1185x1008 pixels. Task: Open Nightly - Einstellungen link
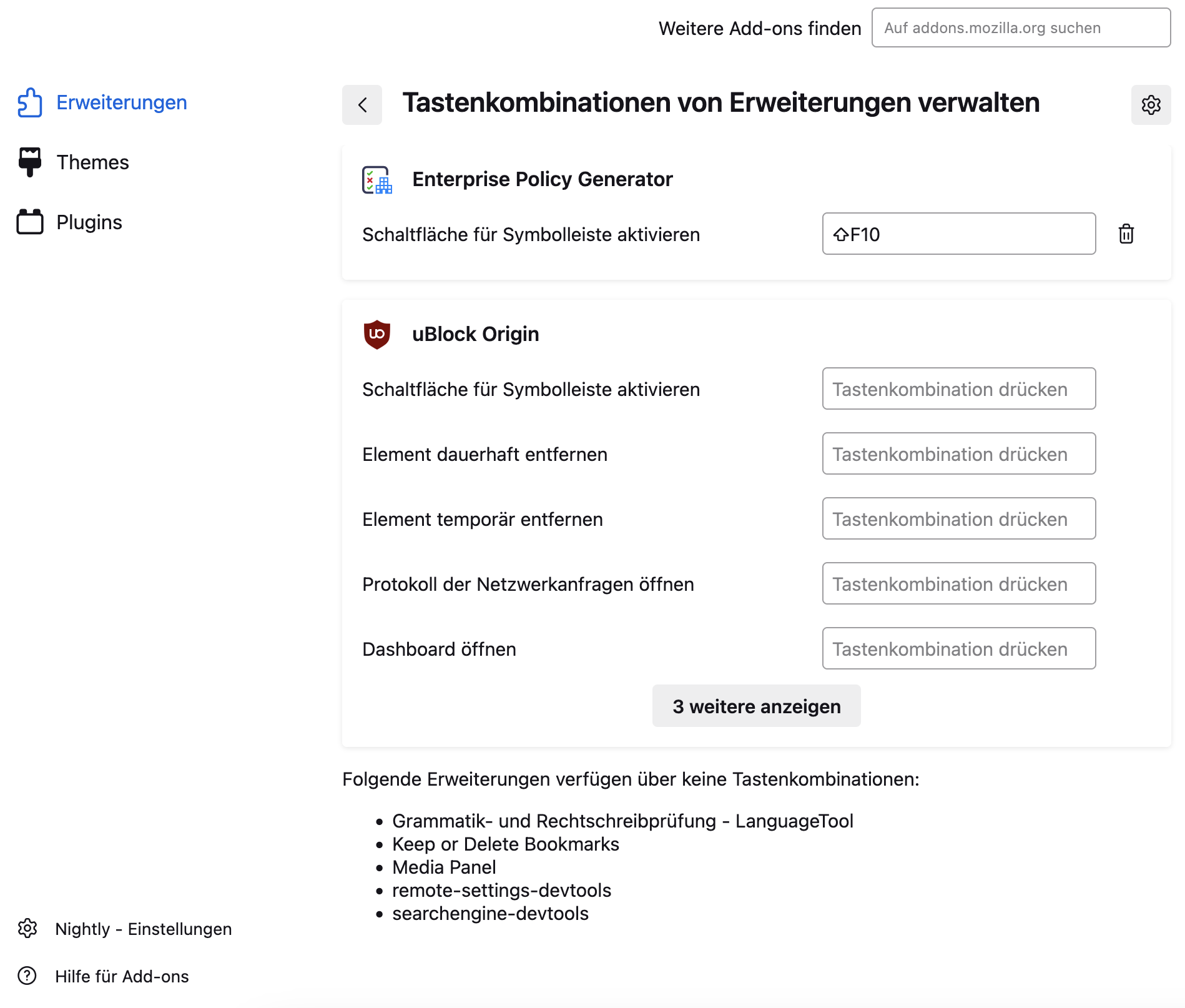[143, 929]
